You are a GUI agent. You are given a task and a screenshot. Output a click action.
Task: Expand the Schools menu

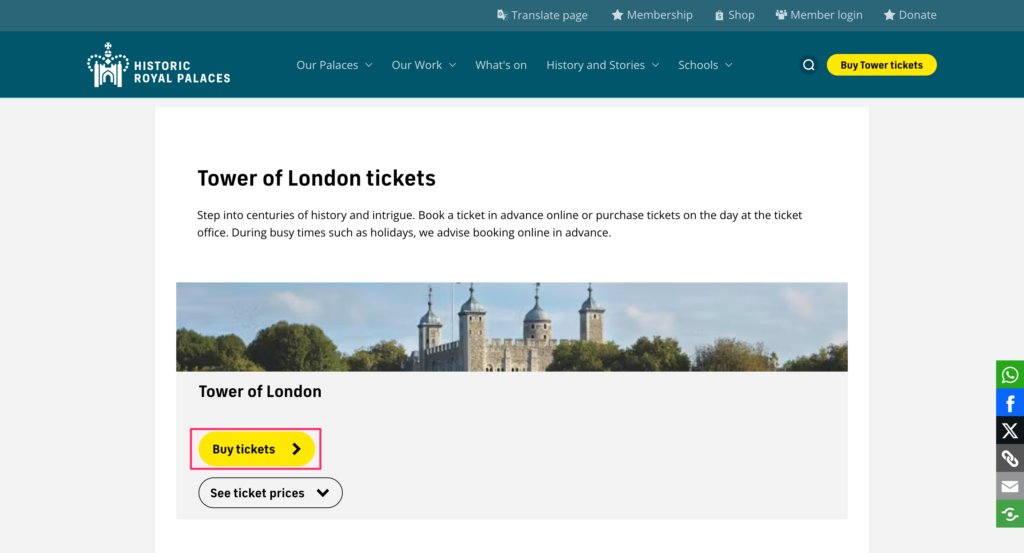coord(705,65)
